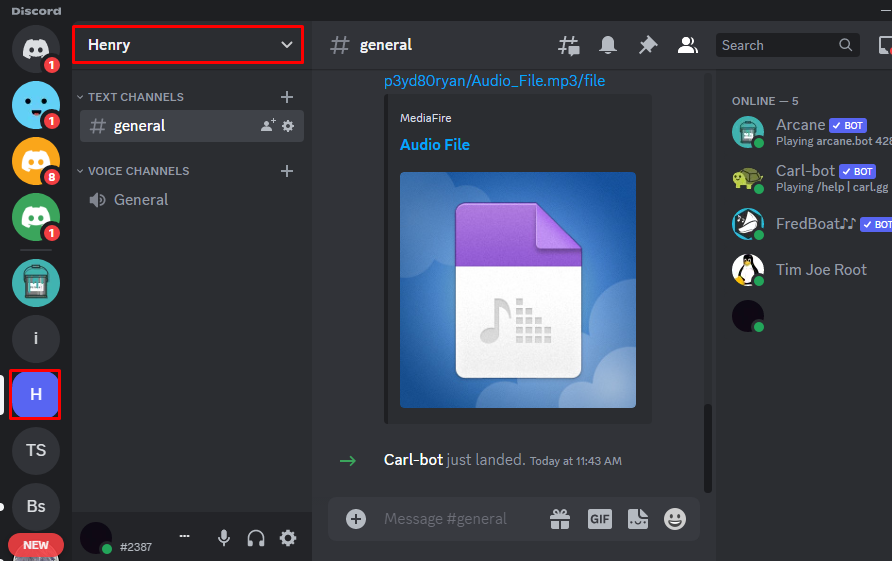Open the attachment plus button
Viewport: 892px width, 561px height.
pos(356,519)
